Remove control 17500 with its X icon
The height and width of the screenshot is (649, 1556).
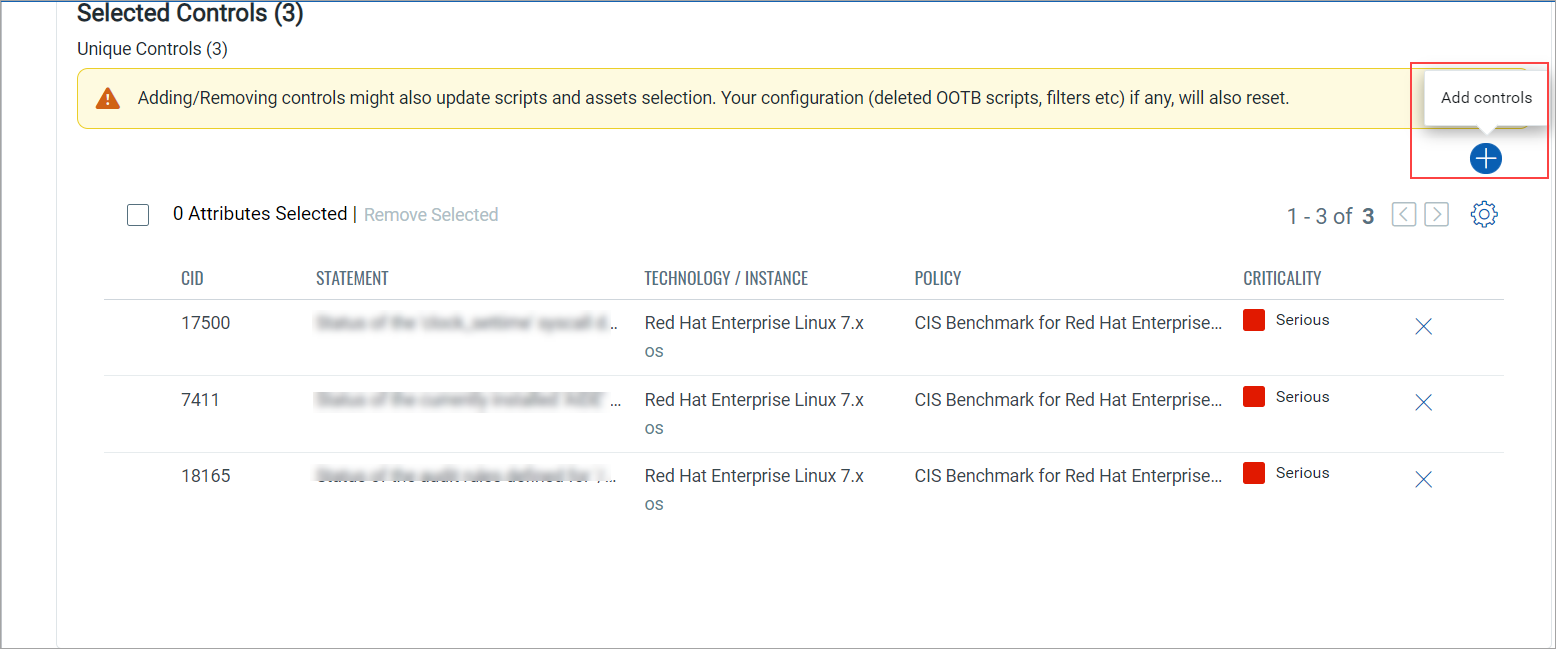coord(1424,326)
